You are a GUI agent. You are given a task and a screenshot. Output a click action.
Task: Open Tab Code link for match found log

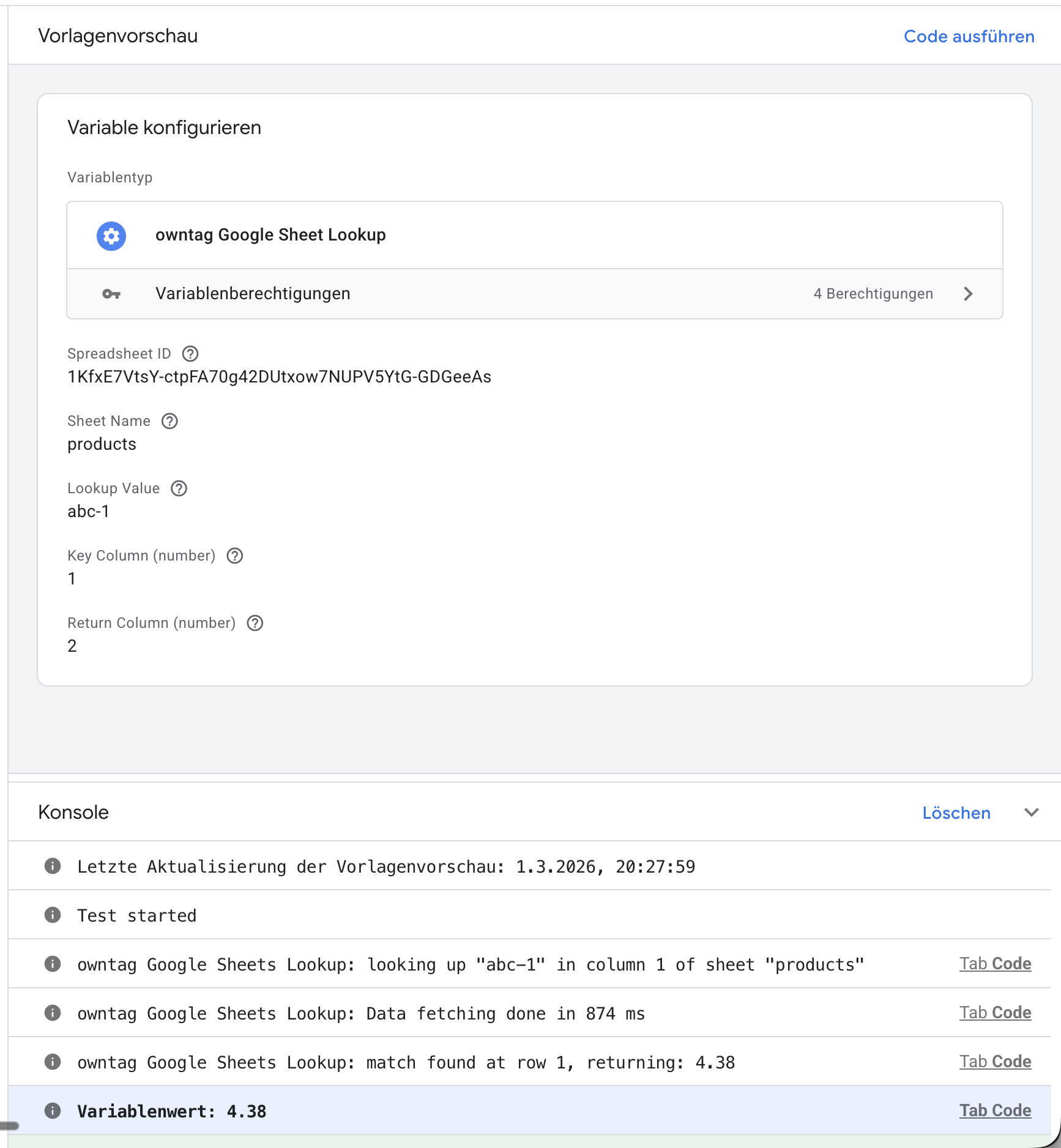[x=995, y=1062]
